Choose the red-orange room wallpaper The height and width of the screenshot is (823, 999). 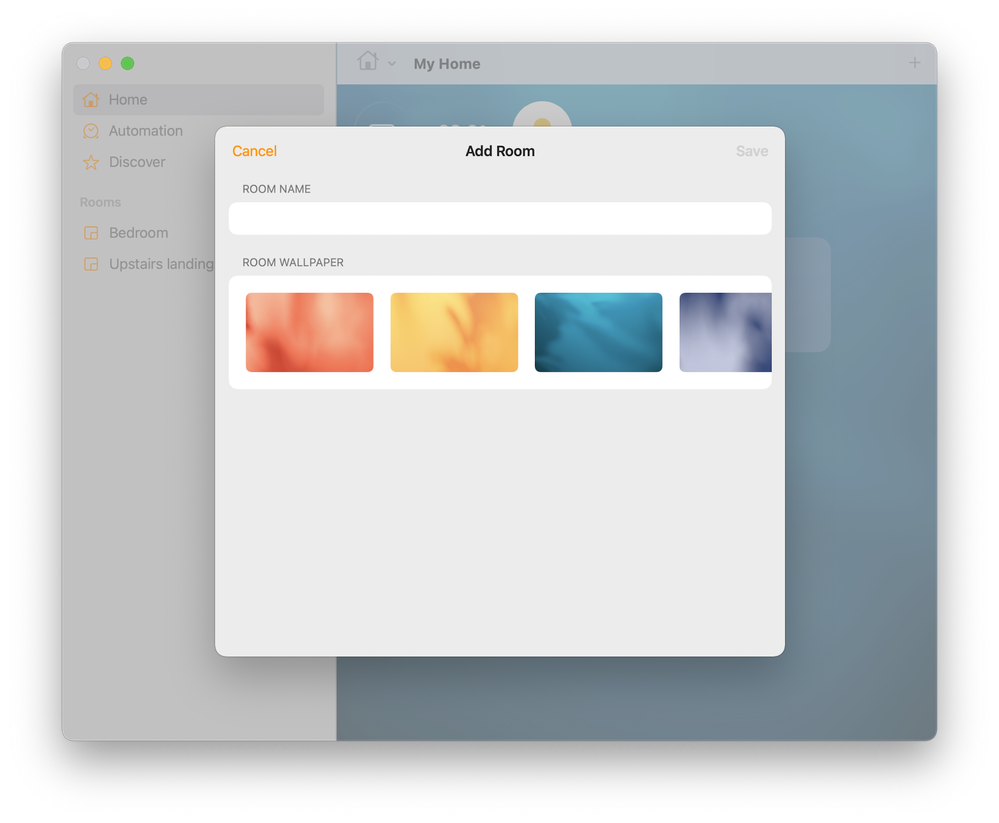tap(310, 332)
